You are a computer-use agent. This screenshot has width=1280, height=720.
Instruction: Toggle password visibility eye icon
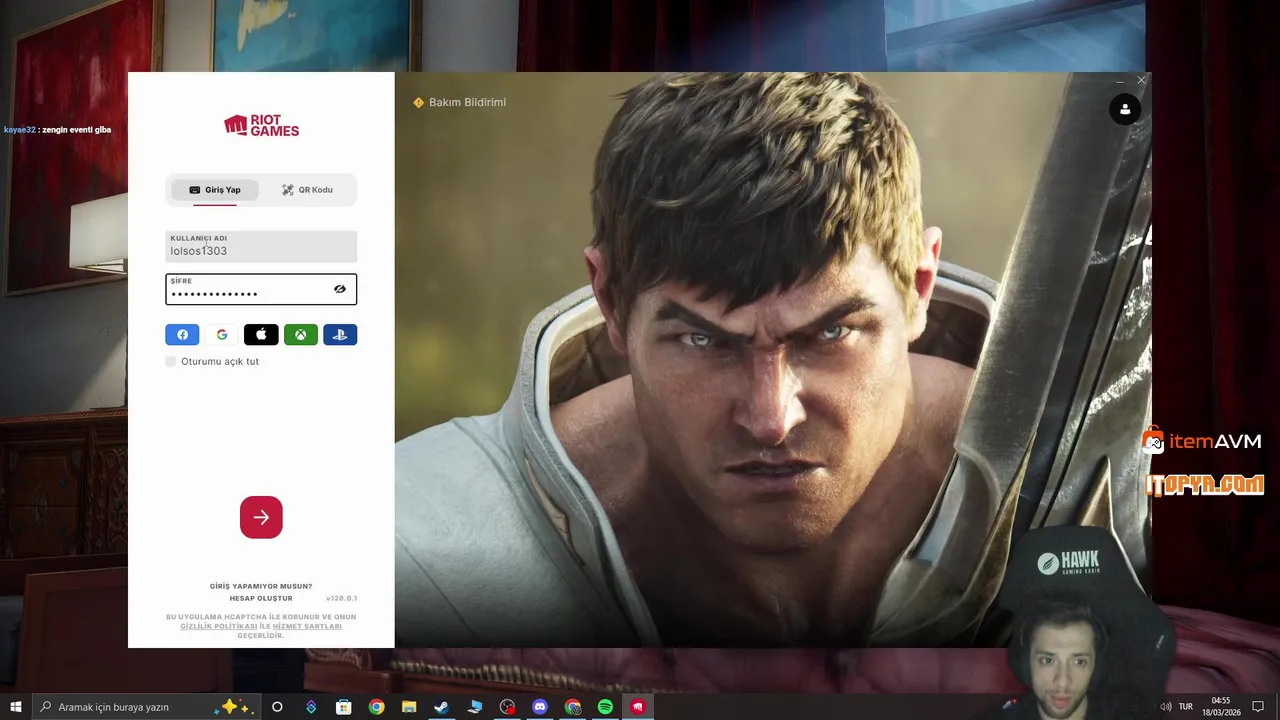click(x=340, y=289)
